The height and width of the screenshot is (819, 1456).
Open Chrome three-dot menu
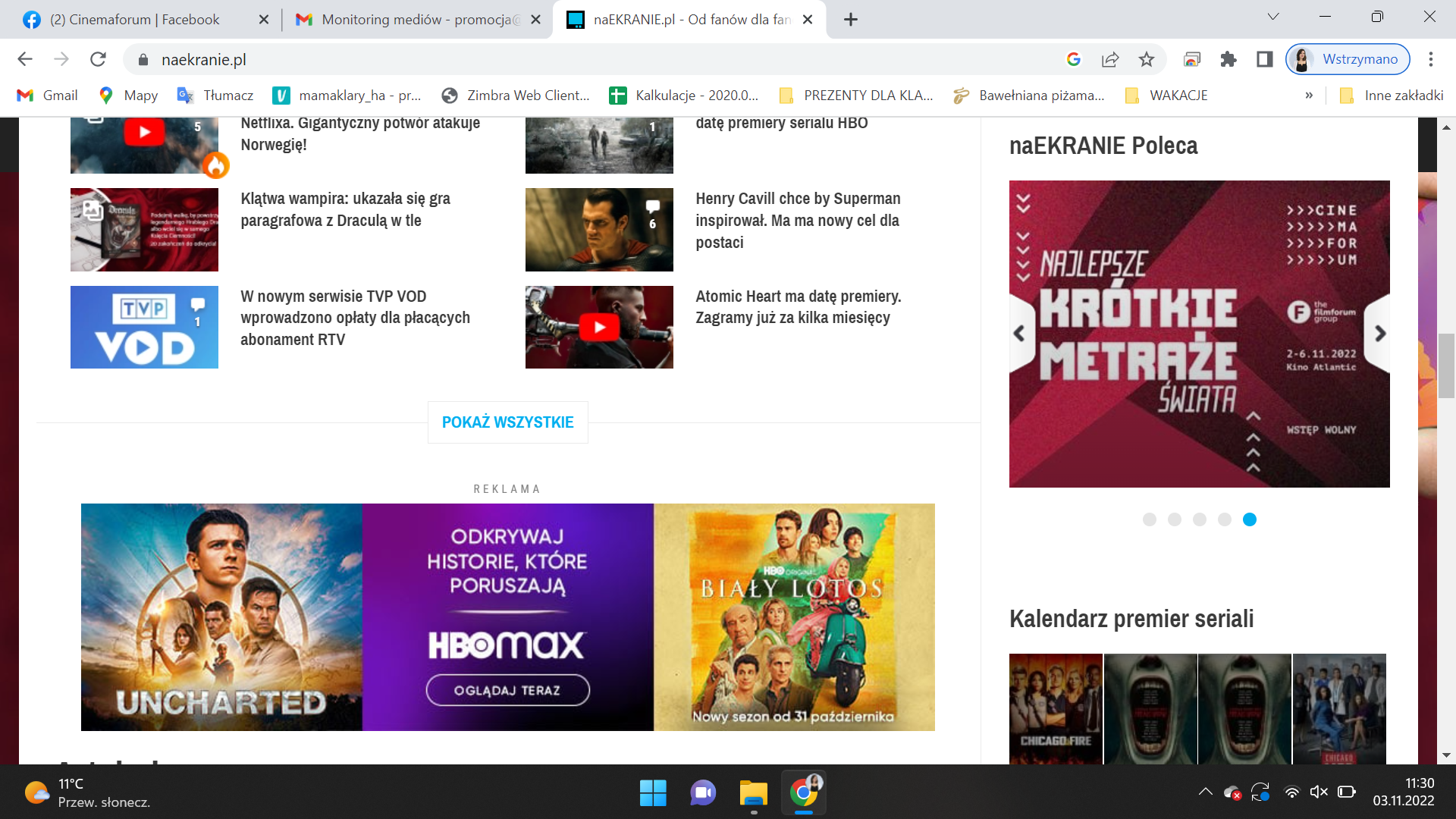coord(1431,59)
